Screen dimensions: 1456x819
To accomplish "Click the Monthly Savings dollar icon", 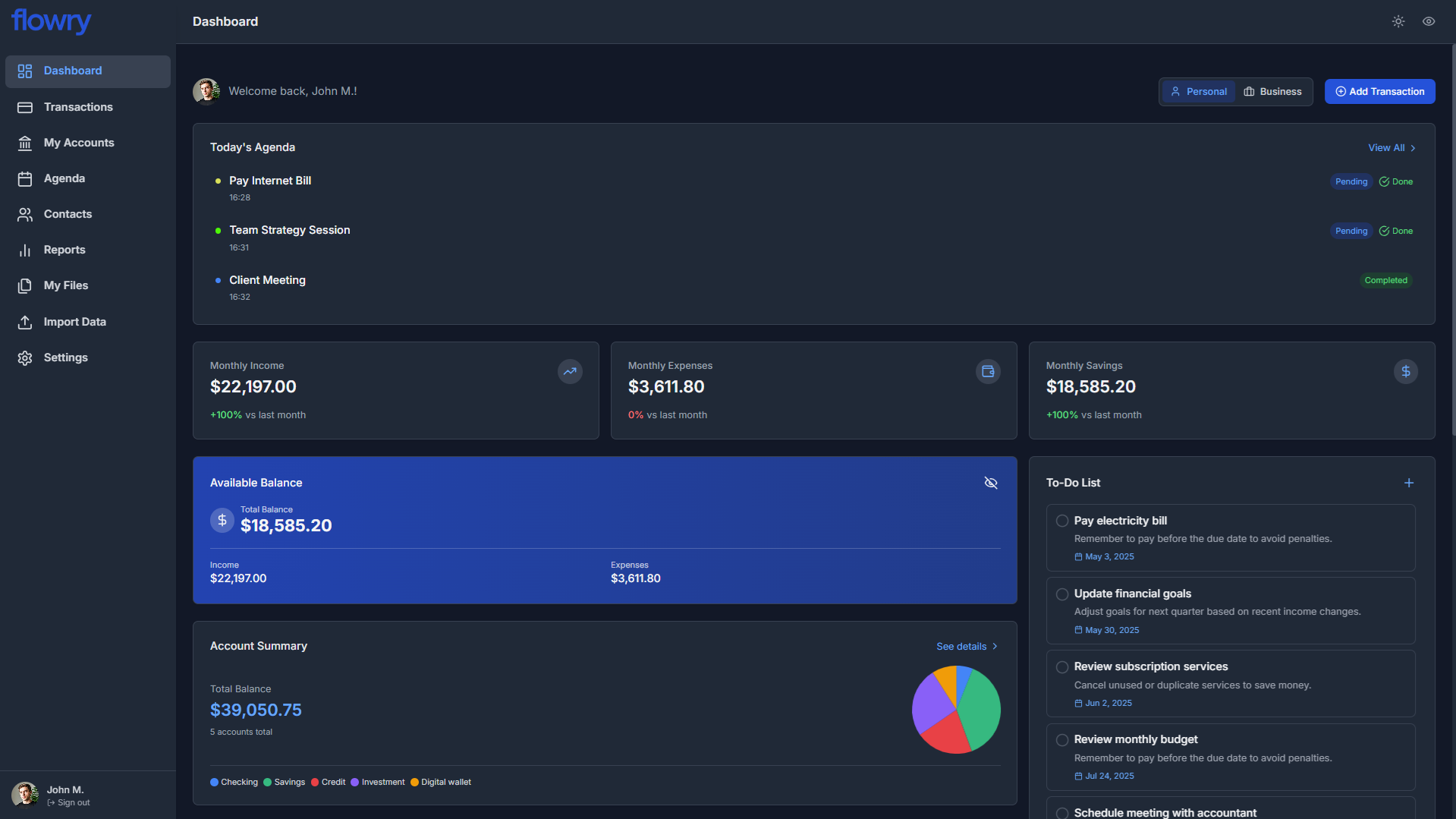I will coord(1406,371).
